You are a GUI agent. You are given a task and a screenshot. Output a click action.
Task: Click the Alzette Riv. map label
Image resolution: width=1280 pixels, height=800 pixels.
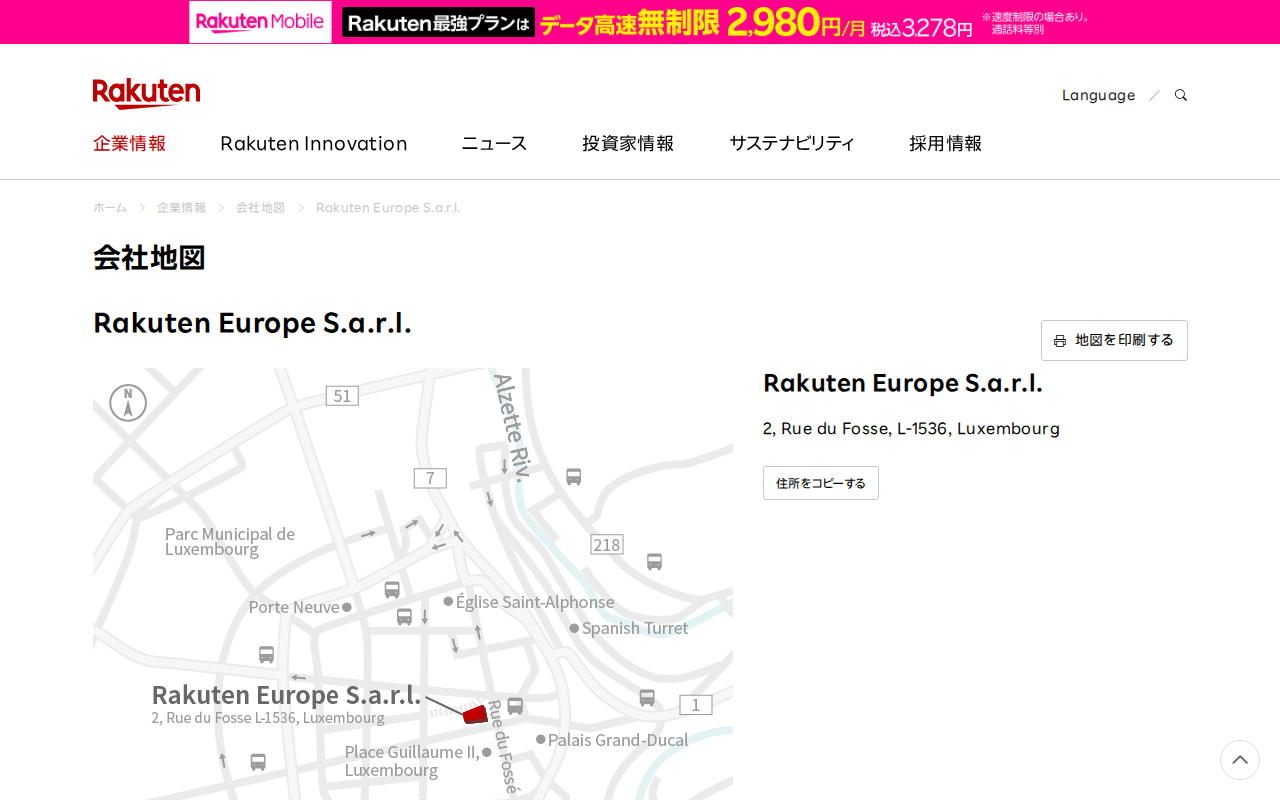511,428
